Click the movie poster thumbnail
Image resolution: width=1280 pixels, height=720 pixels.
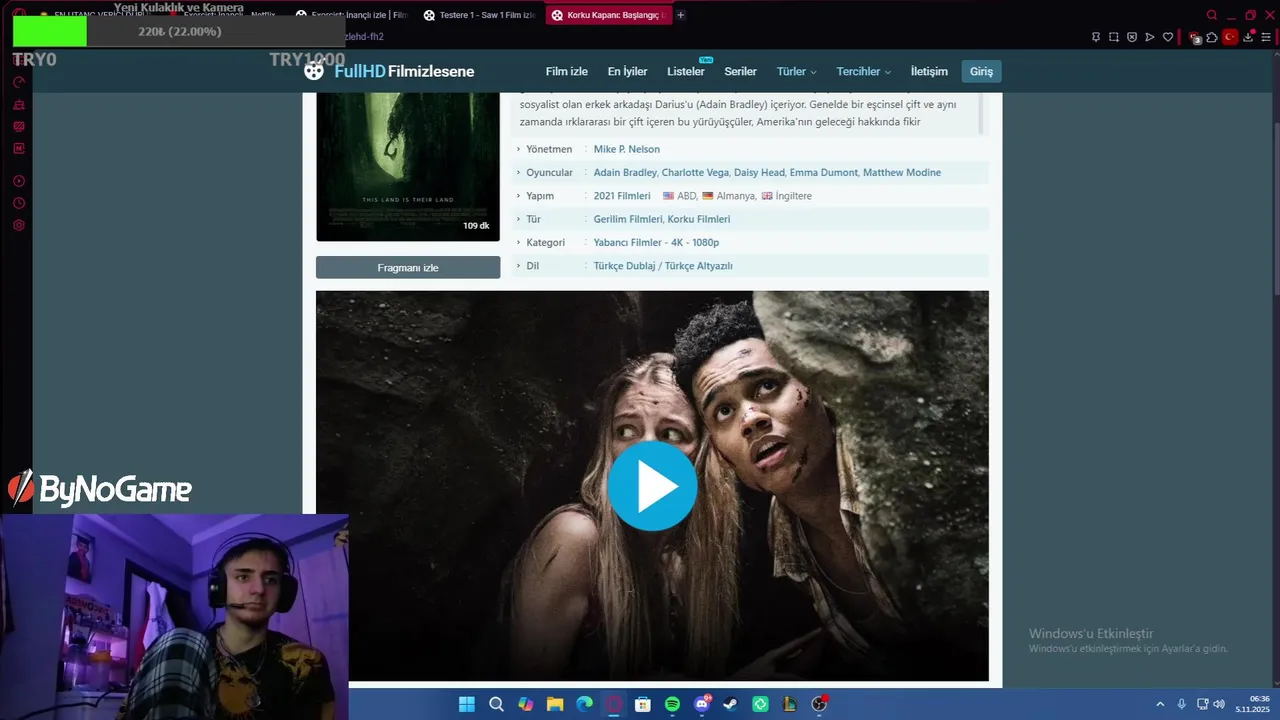[x=408, y=167]
